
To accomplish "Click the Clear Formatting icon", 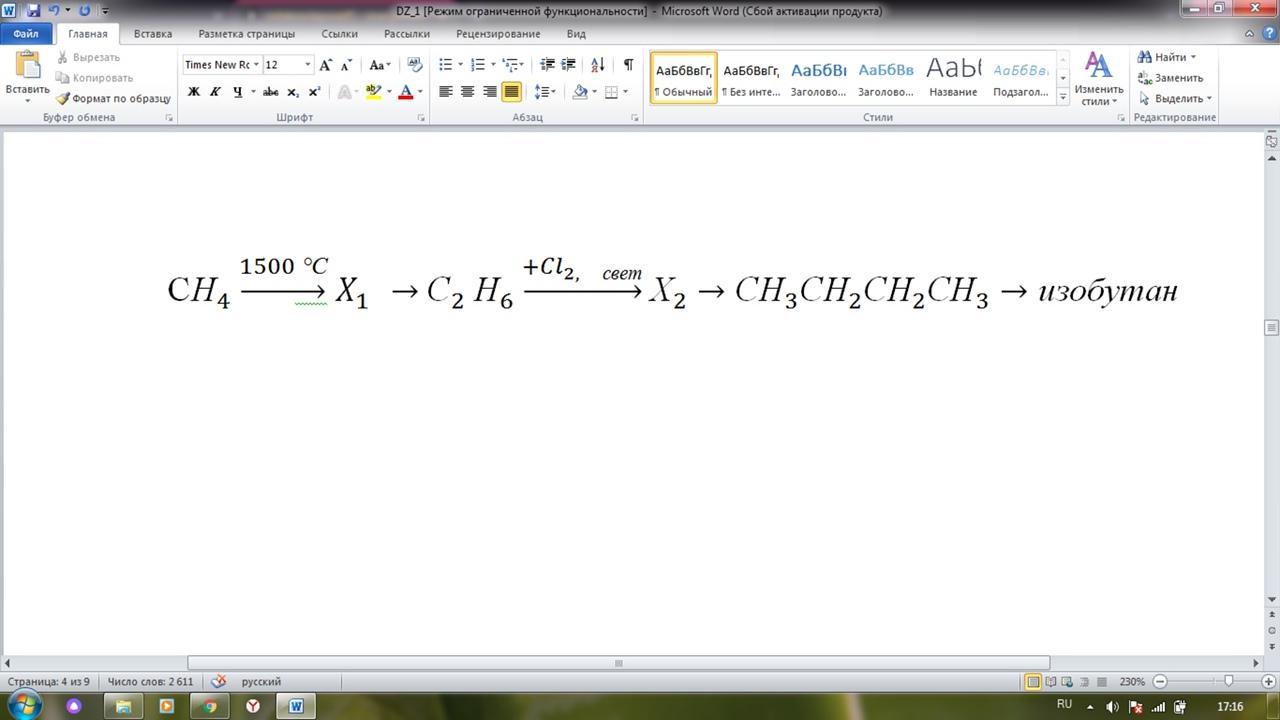I will [x=415, y=65].
